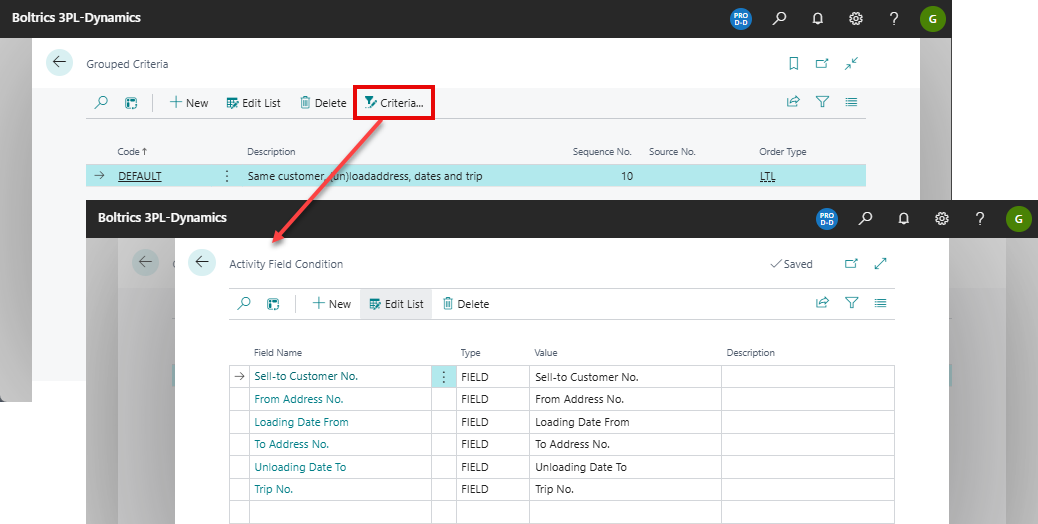Viewport: 1038px width, 524px height.
Task: Select the Value cell of Loading Date From
Action: point(624,422)
